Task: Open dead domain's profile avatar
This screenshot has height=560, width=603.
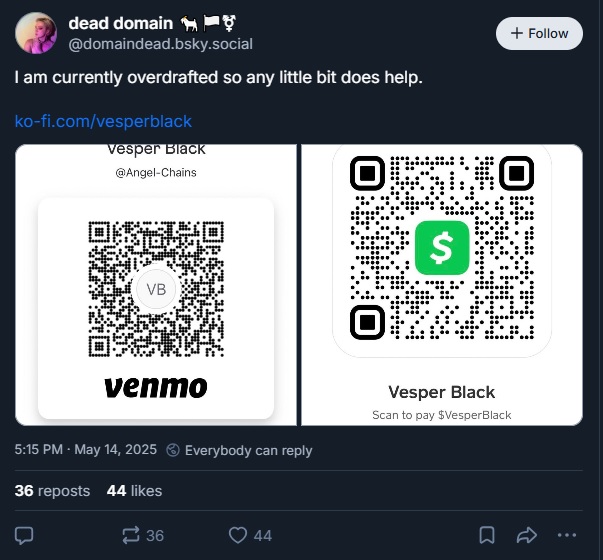Action: pyautogui.click(x=35, y=33)
